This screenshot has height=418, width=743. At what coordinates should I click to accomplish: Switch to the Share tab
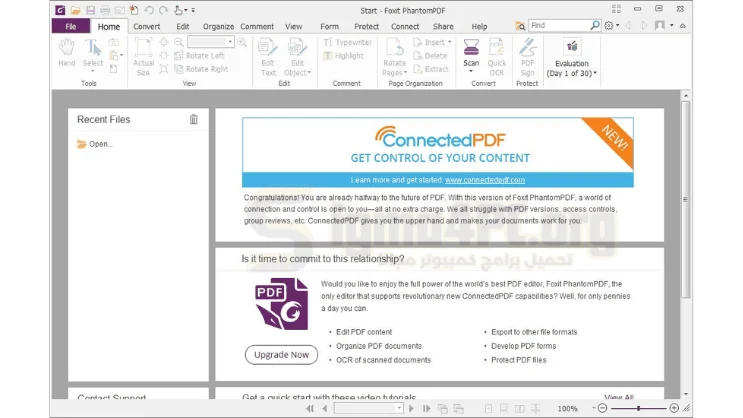tap(443, 27)
